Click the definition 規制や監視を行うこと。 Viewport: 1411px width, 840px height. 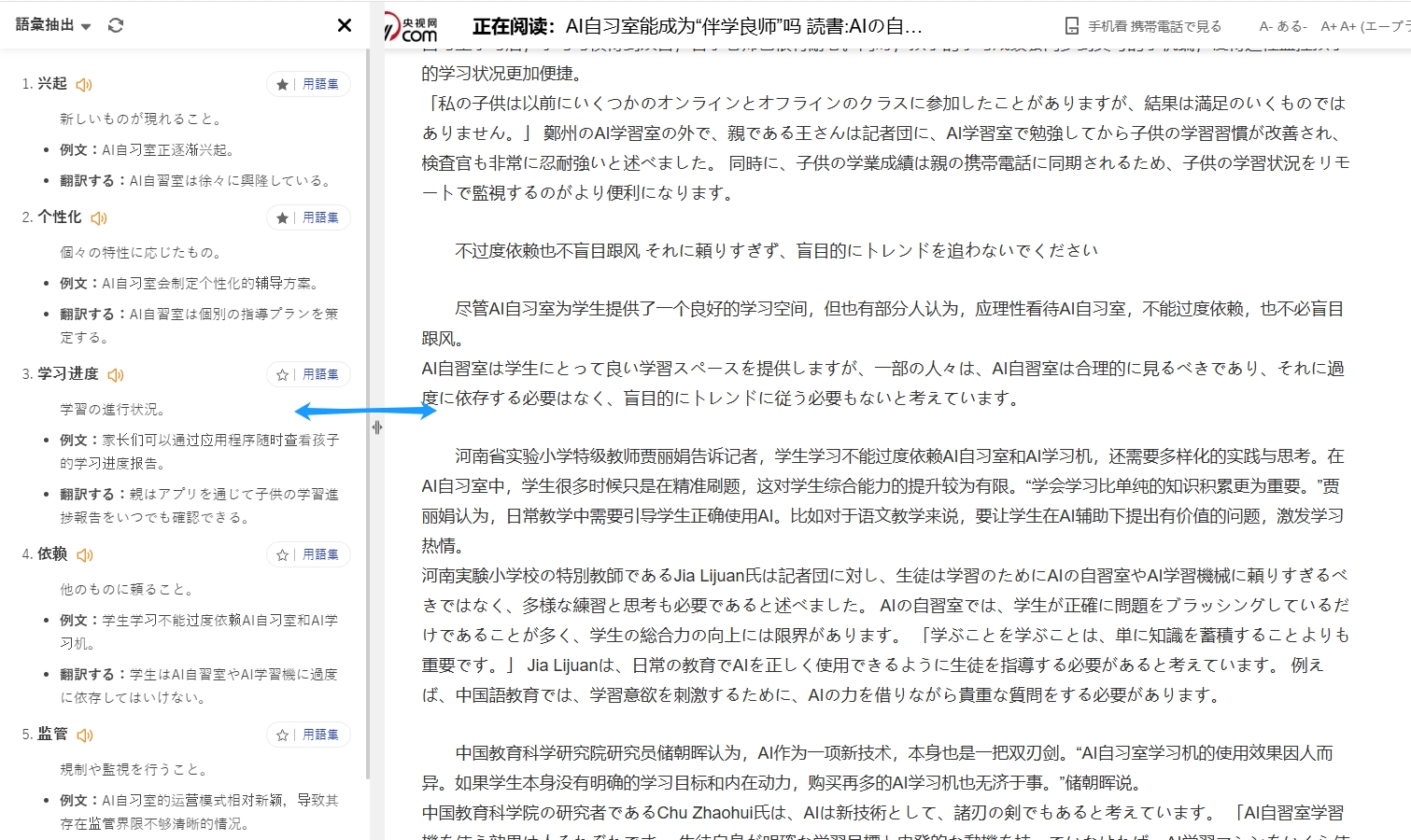(135, 769)
